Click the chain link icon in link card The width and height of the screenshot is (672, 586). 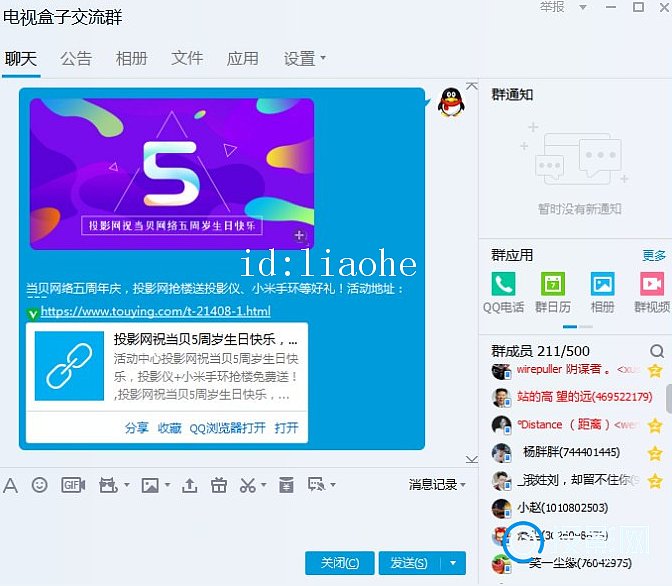pos(69,366)
